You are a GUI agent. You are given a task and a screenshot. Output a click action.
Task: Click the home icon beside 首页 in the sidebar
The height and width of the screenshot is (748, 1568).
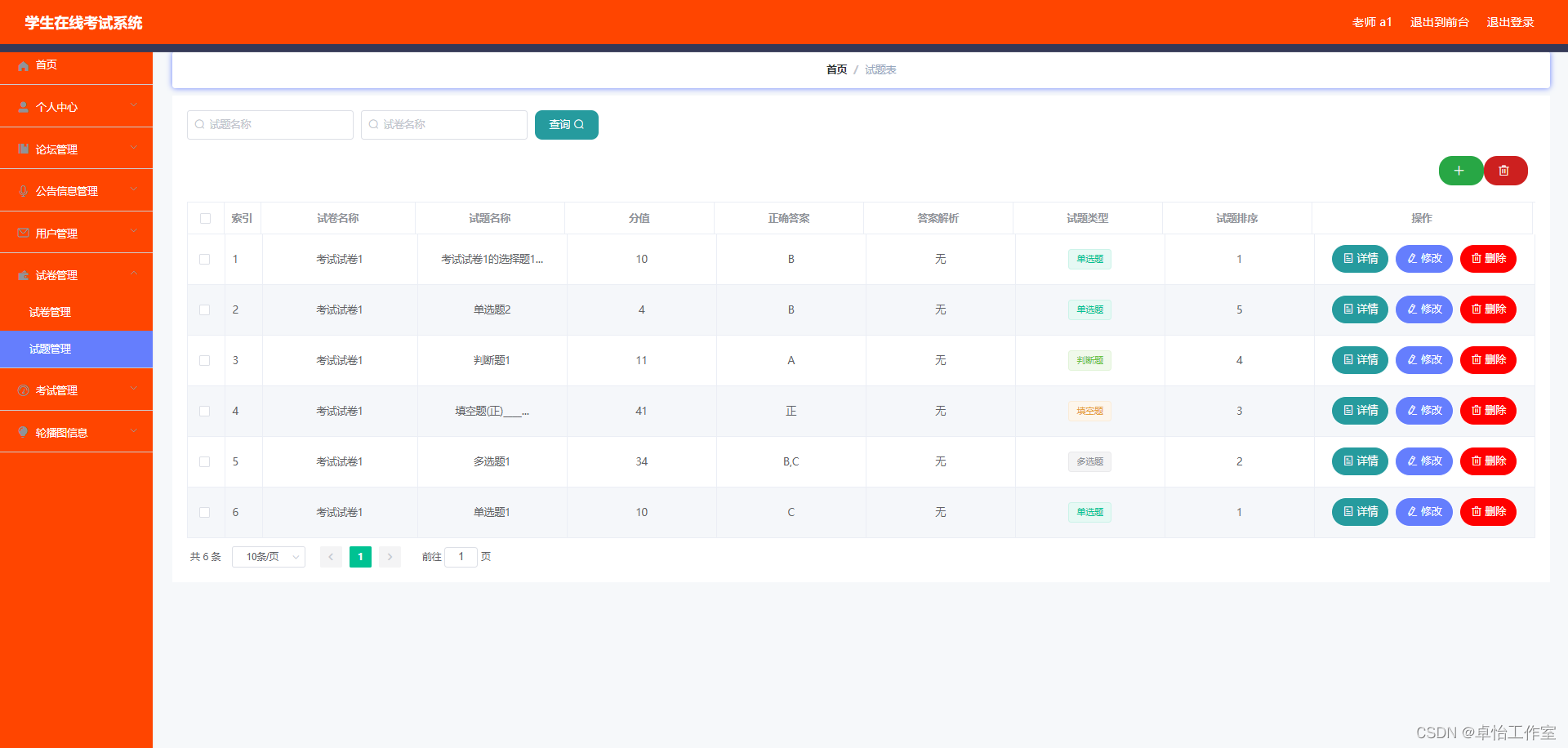(23, 65)
